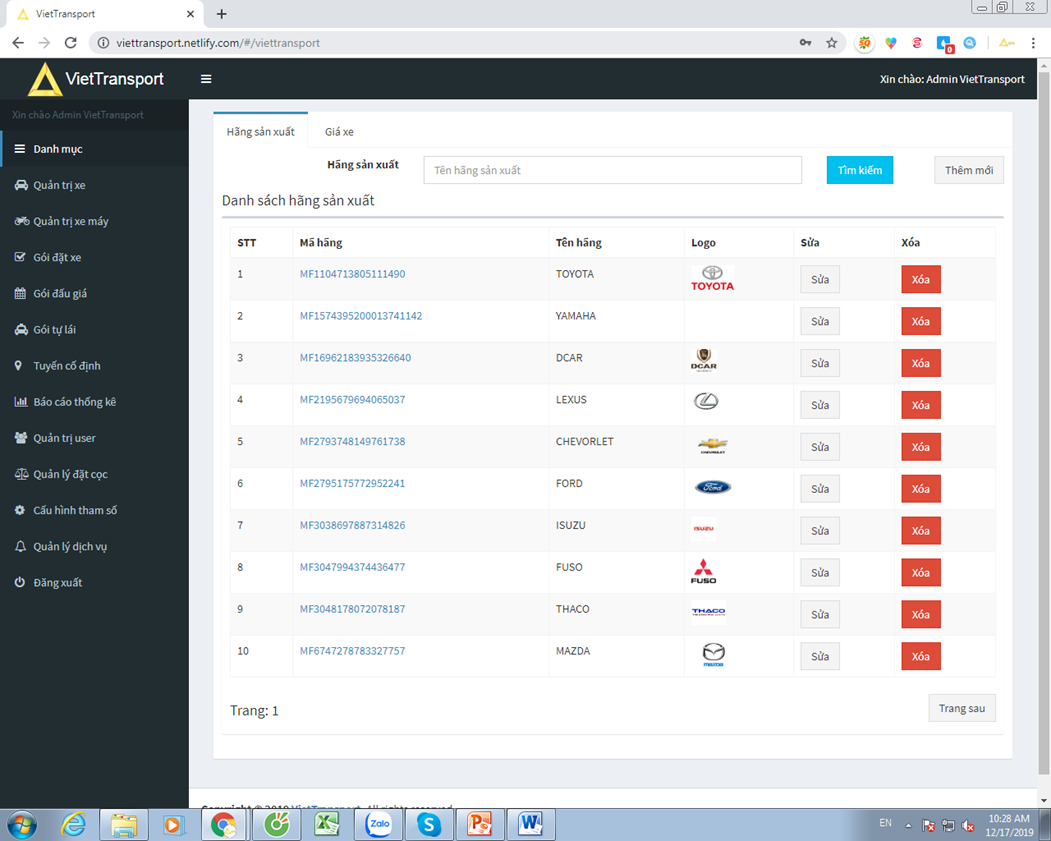The image size is (1051, 841).
Task: Focus the Tên hãng sản xuất input
Action: pyautogui.click(x=613, y=169)
